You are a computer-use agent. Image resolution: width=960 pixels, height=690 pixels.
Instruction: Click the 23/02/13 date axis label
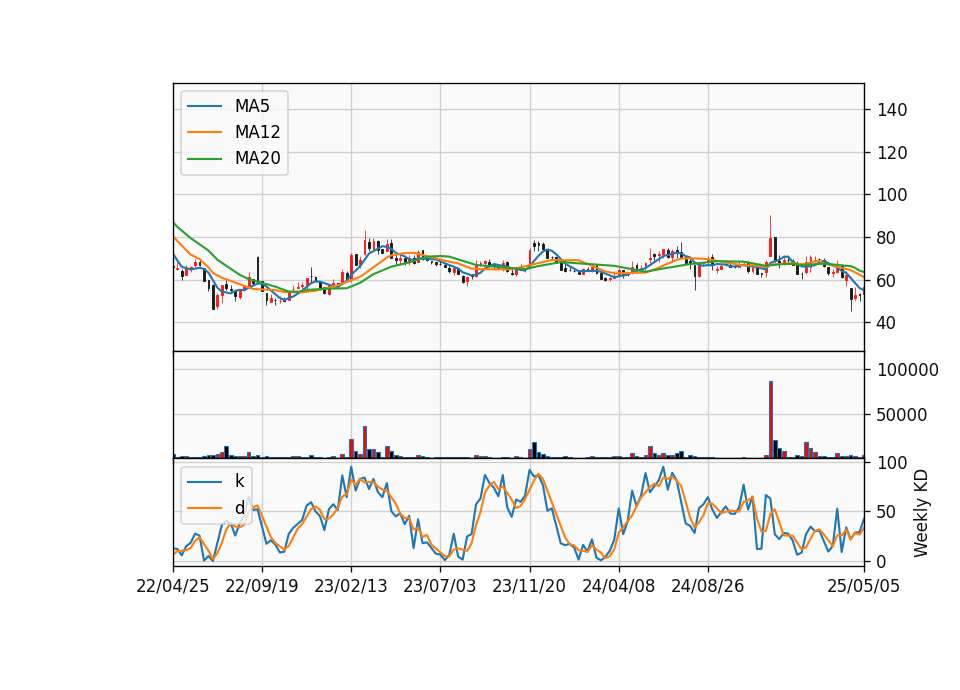pyautogui.click(x=351, y=587)
